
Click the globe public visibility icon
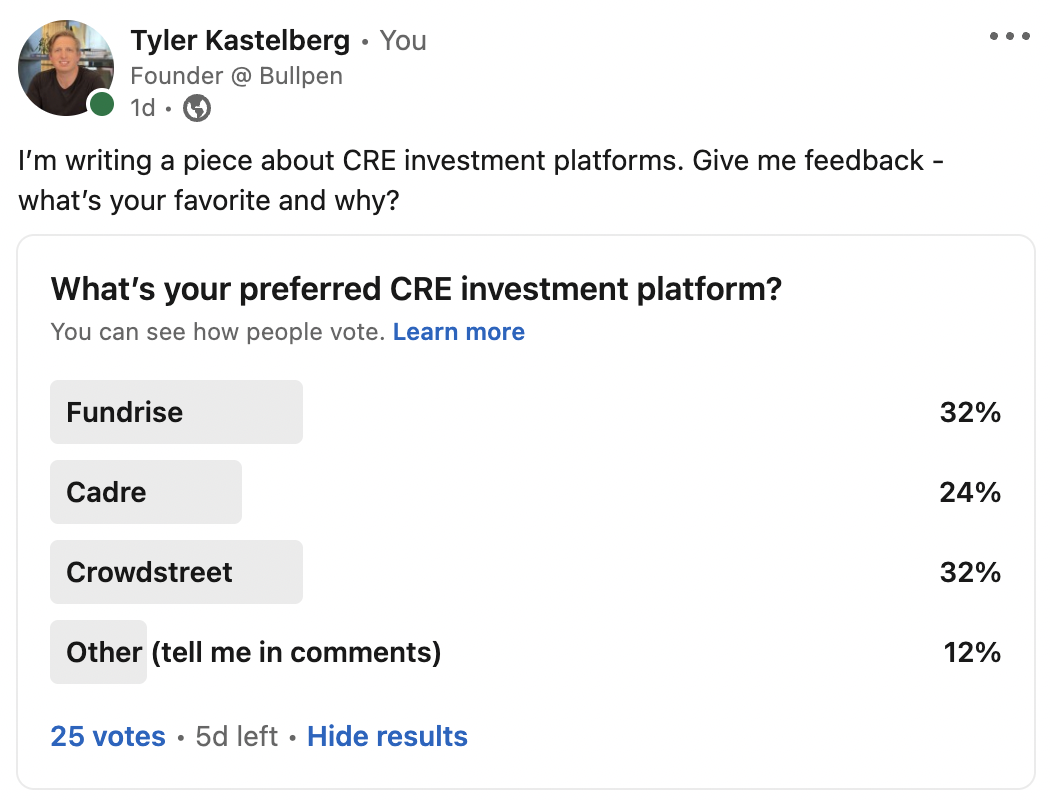[197, 108]
